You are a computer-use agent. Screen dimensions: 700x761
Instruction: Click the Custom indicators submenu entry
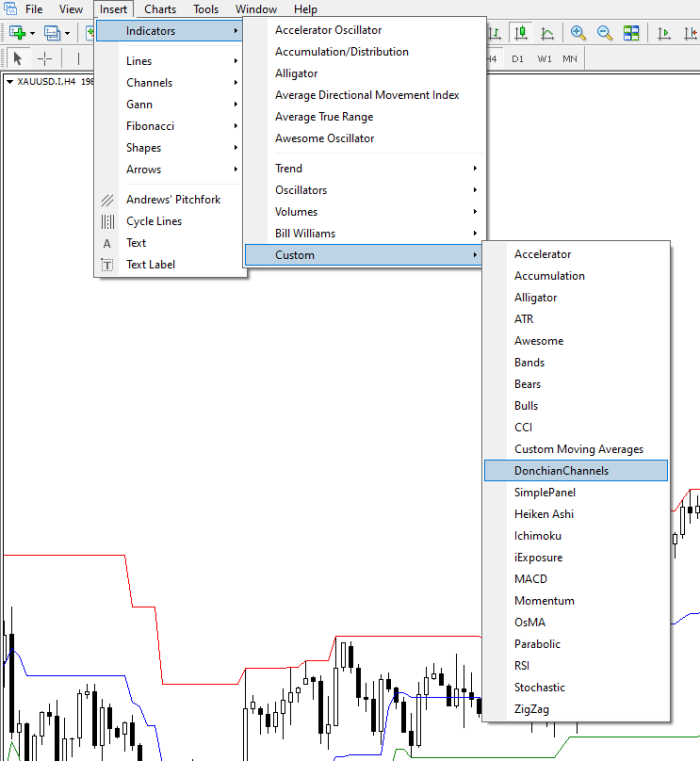click(364, 255)
